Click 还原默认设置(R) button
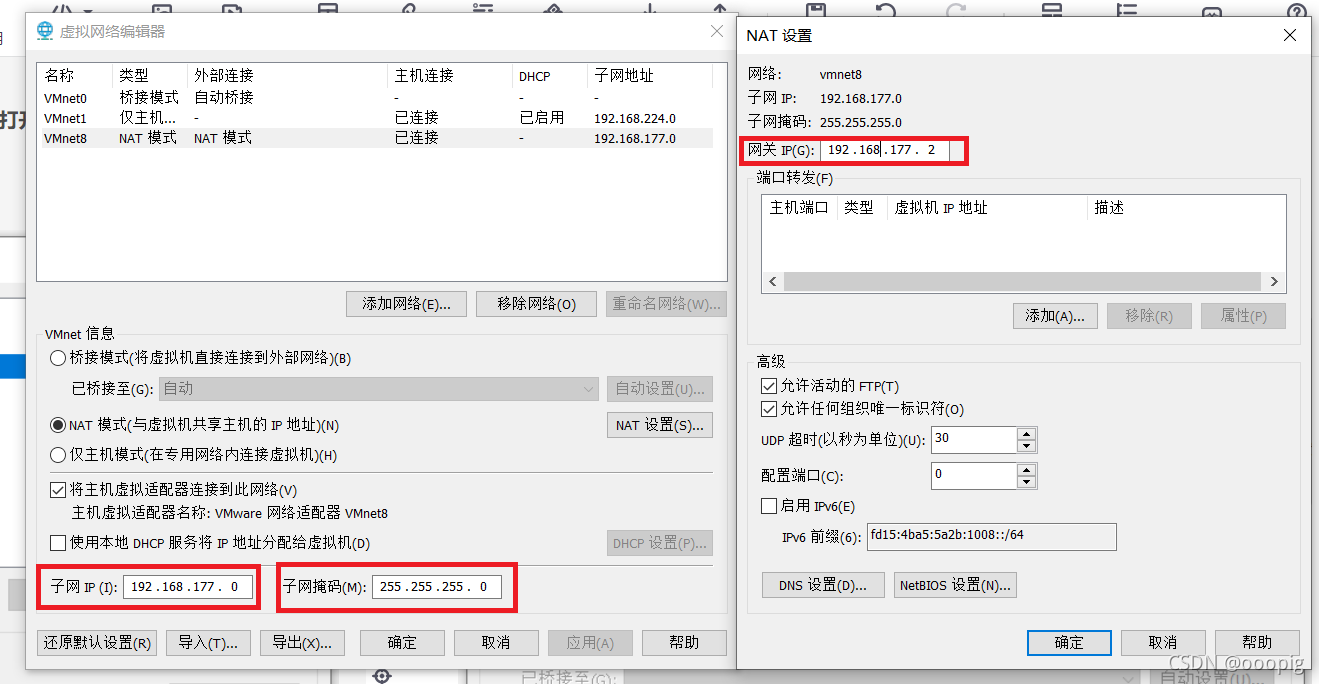Image resolution: width=1319 pixels, height=684 pixels. [97, 642]
